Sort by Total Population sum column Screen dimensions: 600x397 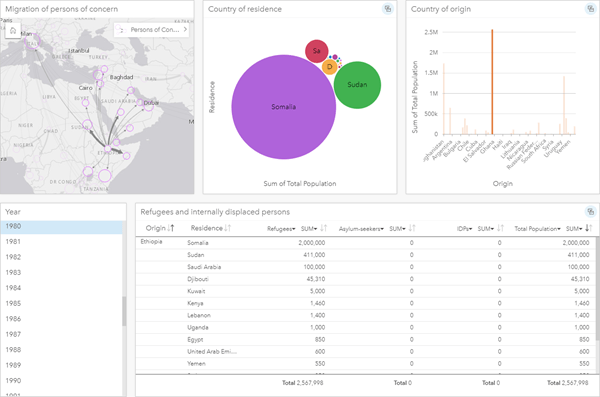(x=589, y=228)
